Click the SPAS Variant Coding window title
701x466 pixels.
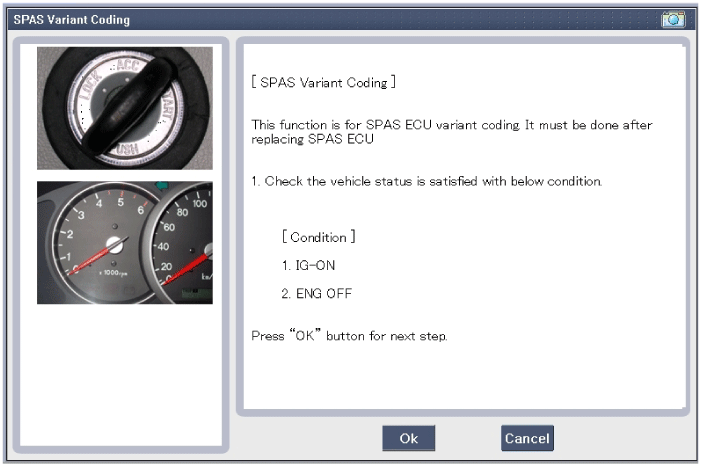pos(71,19)
